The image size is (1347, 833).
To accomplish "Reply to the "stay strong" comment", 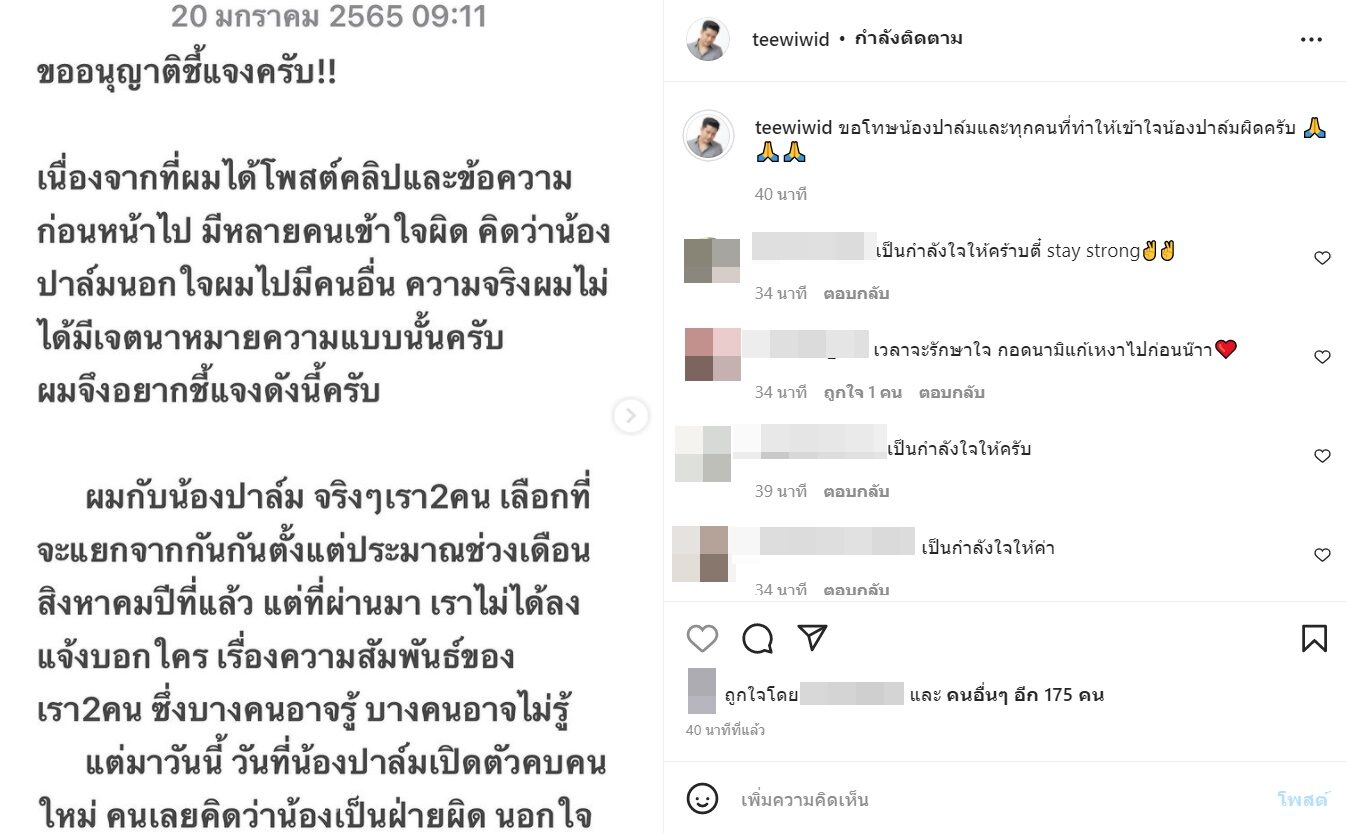I will click(856, 294).
